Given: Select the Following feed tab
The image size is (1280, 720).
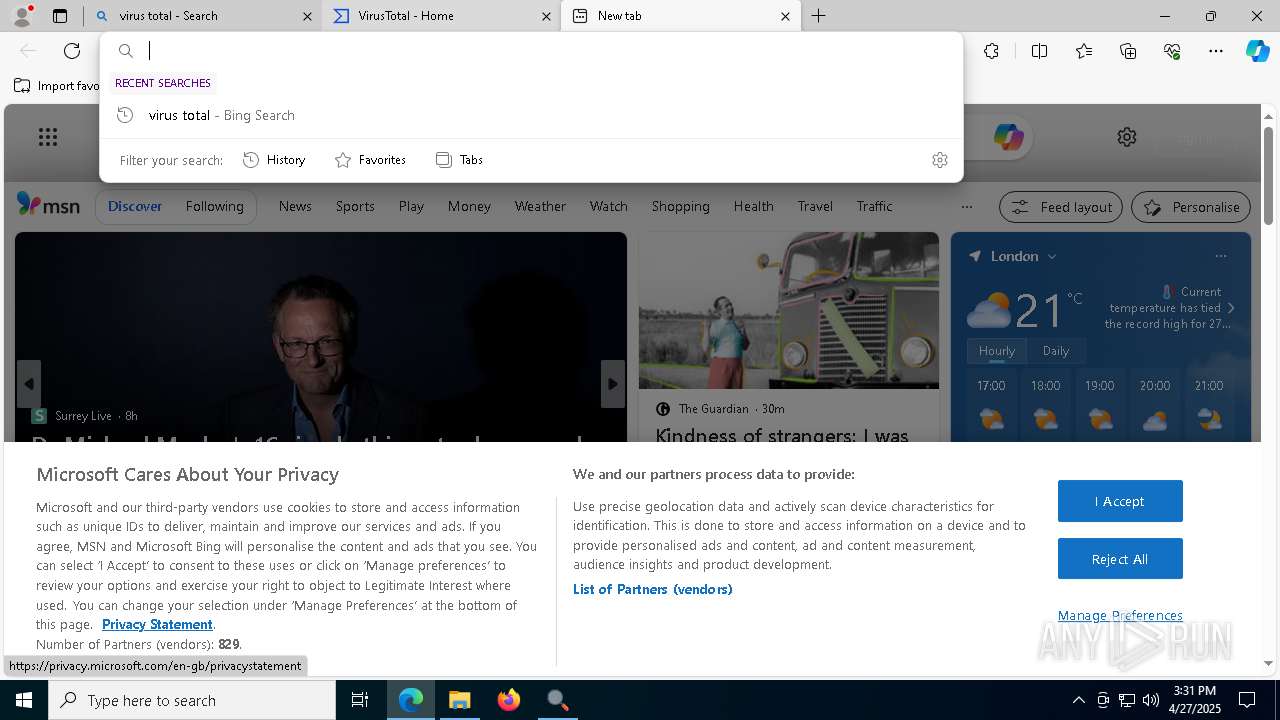Looking at the screenshot, I should coord(214,206).
